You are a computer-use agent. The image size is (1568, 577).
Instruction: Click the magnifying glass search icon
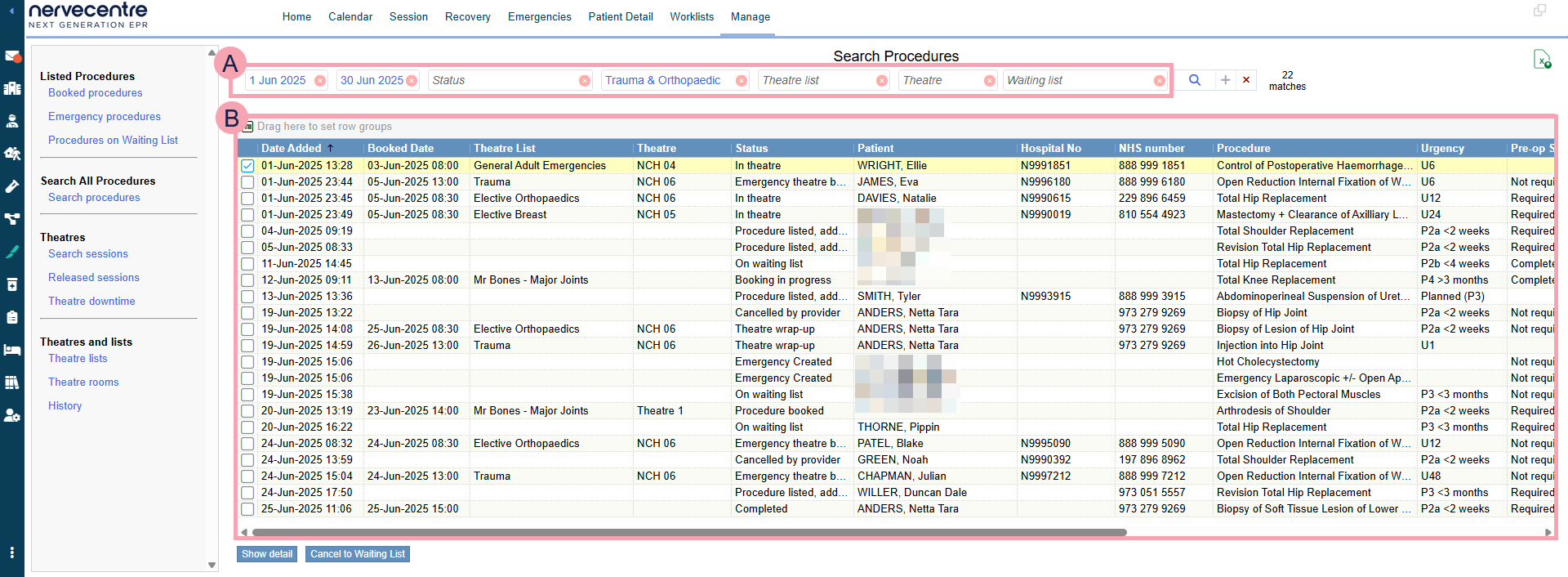[1194, 80]
